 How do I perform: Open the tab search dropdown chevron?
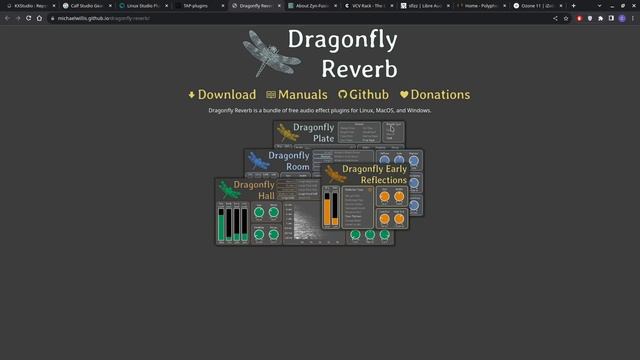[599, 6]
